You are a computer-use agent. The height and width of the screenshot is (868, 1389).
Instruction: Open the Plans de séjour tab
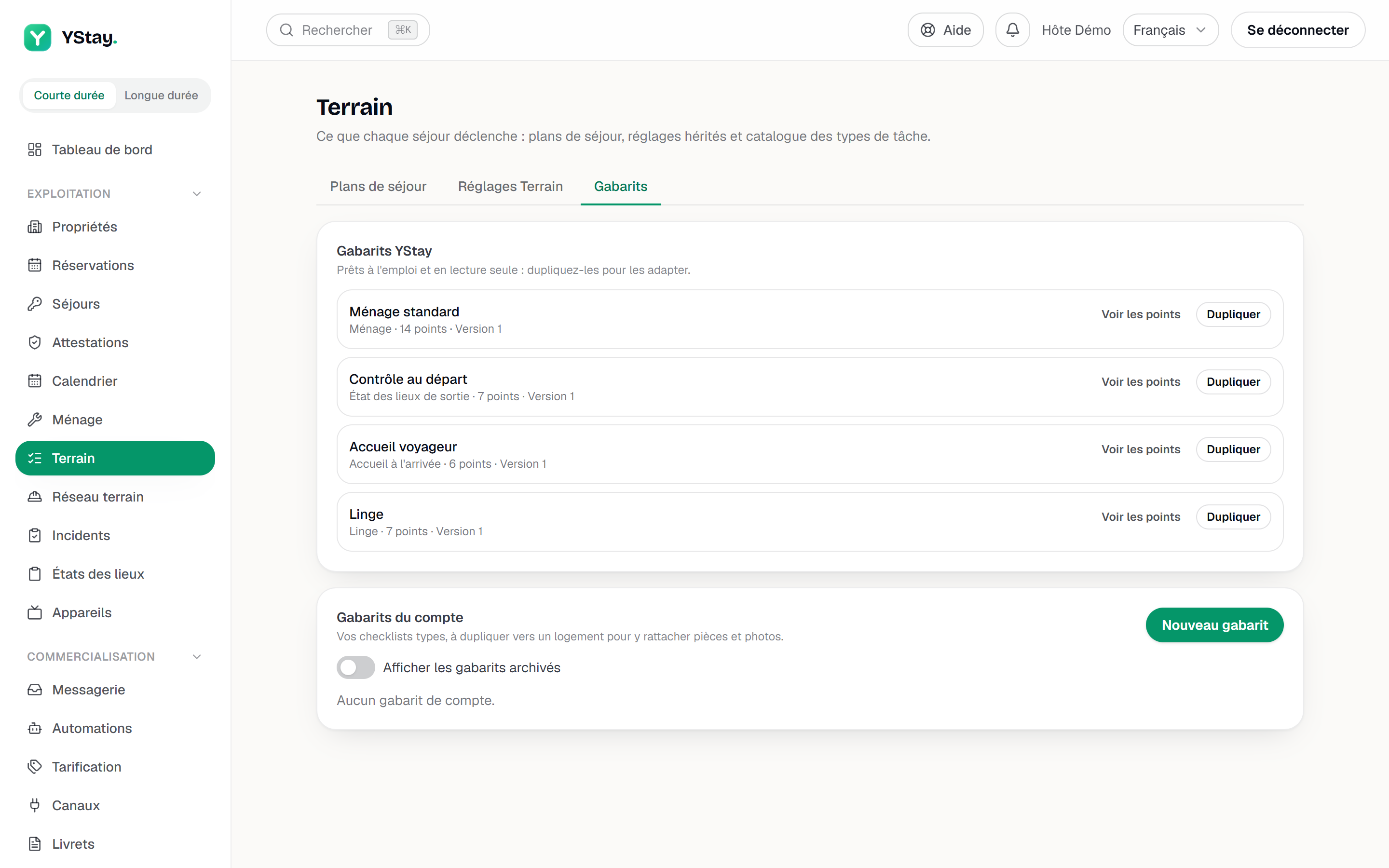(378, 187)
